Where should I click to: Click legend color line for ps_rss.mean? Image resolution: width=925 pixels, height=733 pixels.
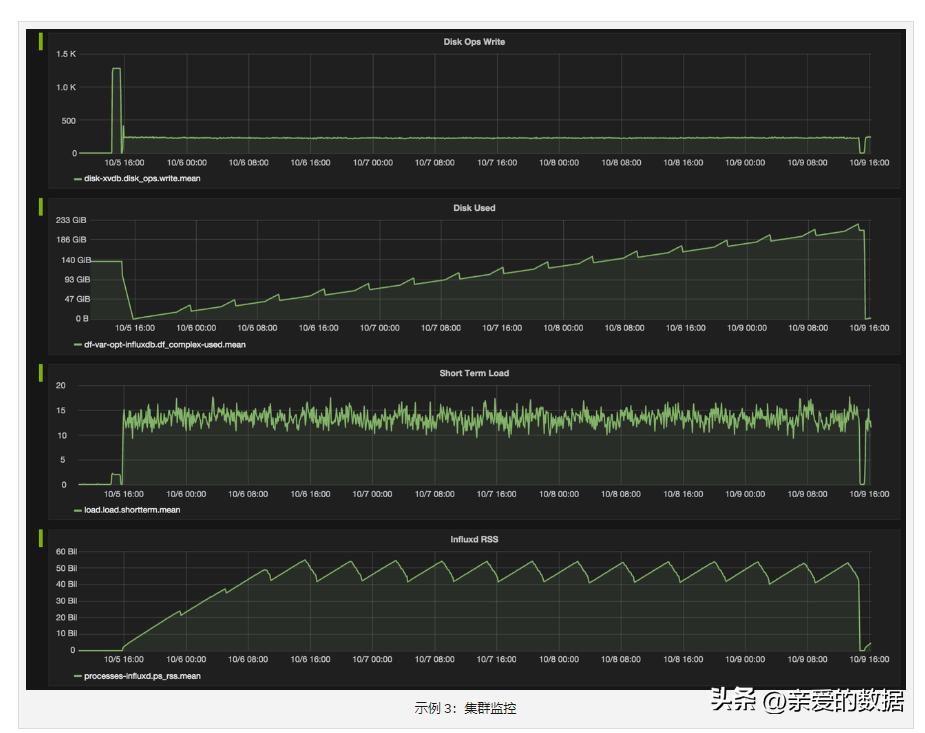pyautogui.click(x=77, y=677)
